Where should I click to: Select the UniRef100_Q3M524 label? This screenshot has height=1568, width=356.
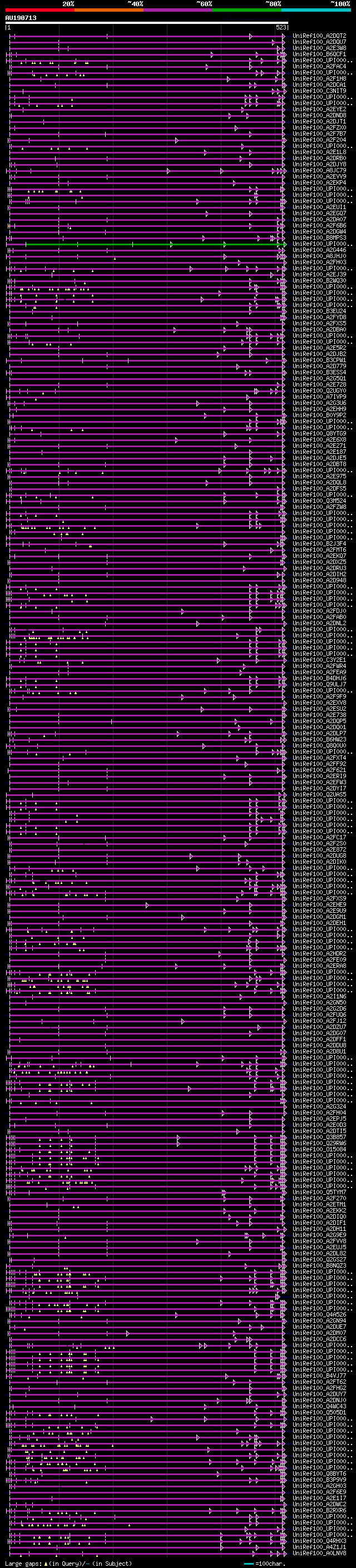pos(319,501)
